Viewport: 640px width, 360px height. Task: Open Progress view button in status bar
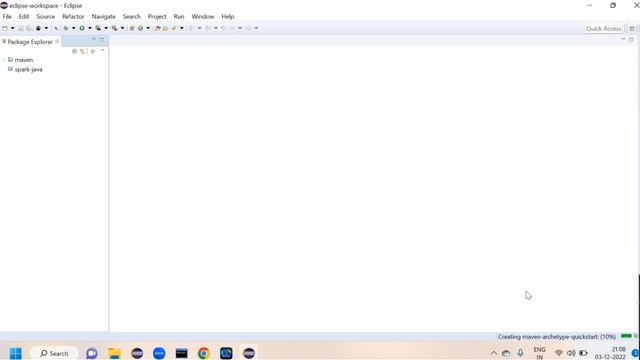(636, 336)
